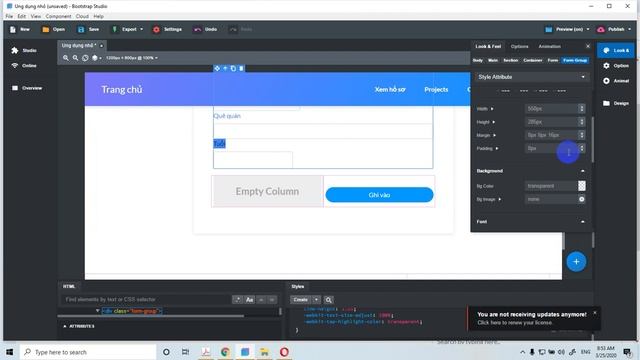
Task: Open the Export toolbar dropdown
Action: pos(127,29)
